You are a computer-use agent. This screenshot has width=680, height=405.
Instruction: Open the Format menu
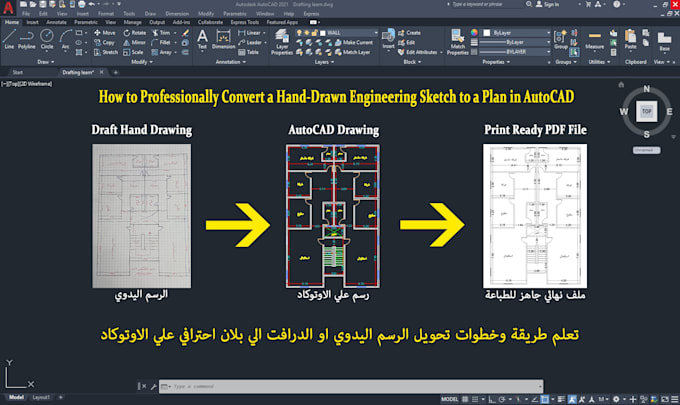105,14
